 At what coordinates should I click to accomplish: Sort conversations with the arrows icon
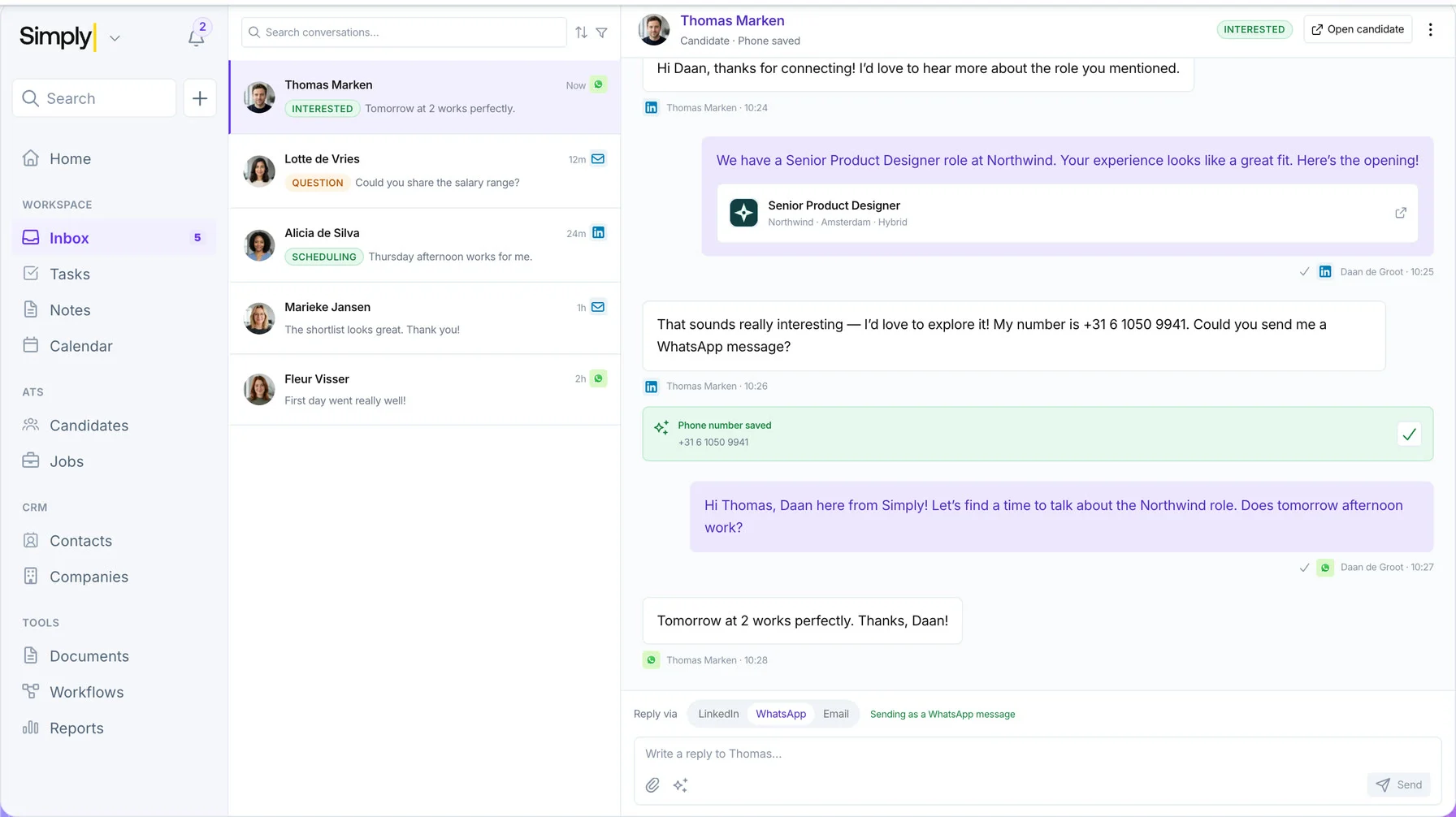coord(581,32)
